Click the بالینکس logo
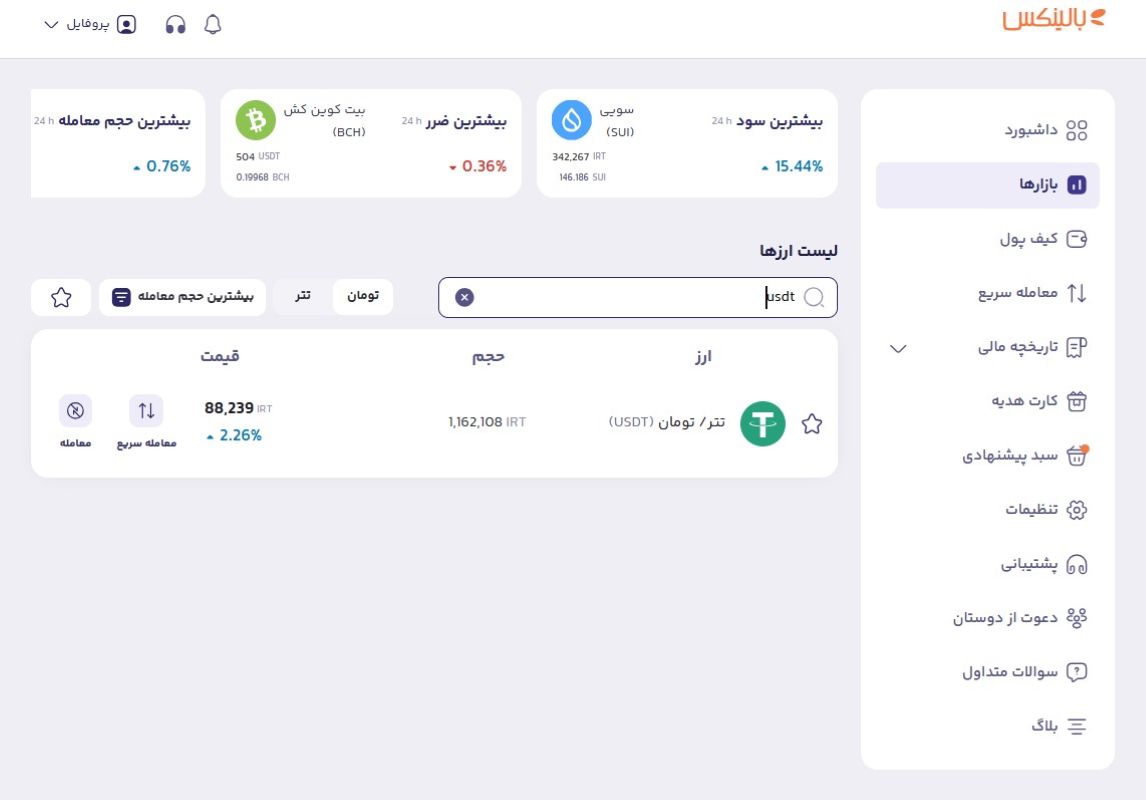Viewport: 1146px width, 800px height. pyautogui.click(x=1054, y=19)
